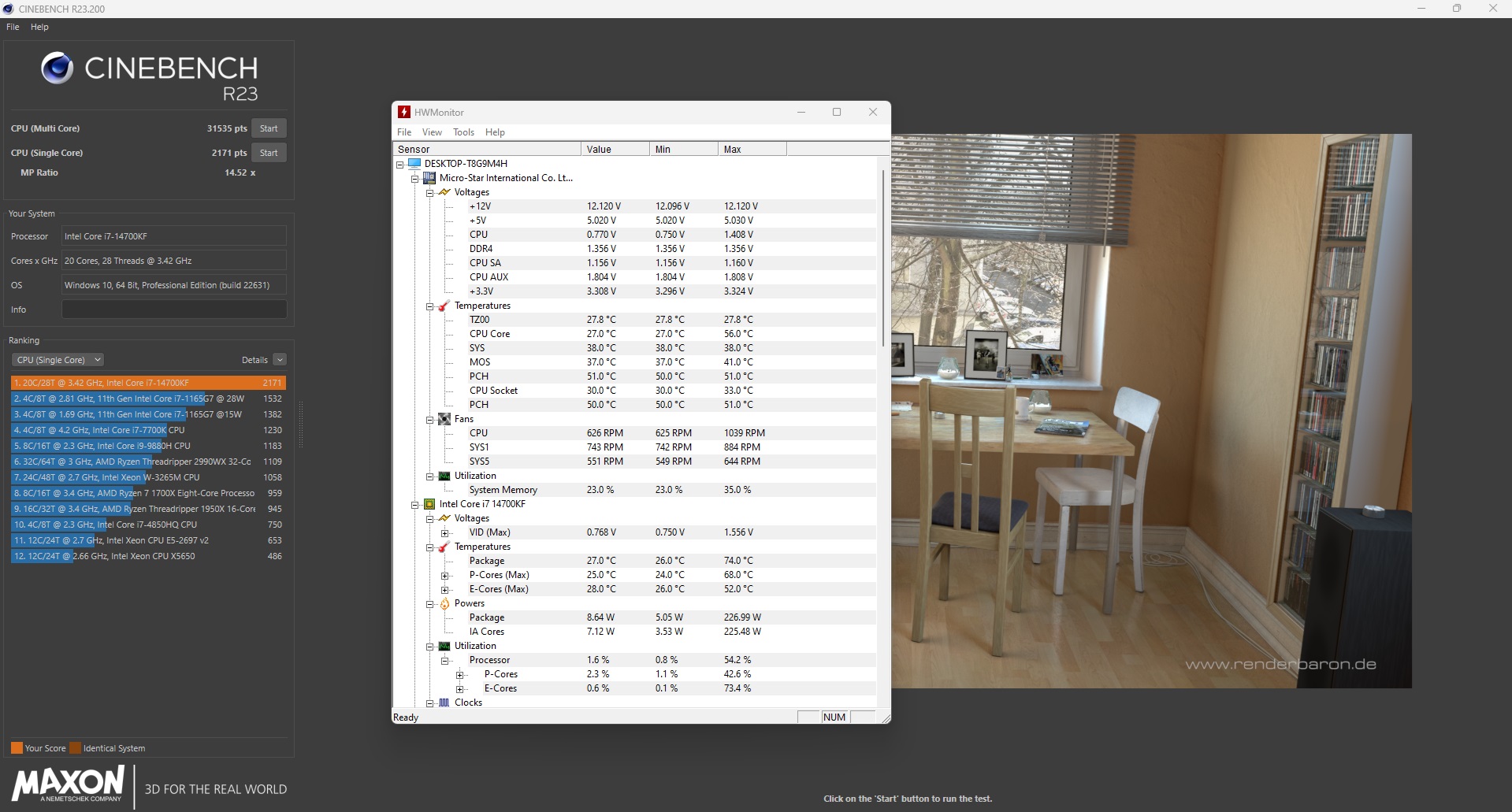Collapse the Intel Core i7 14700KF node

pyautogui.click(x=415, y=505)
